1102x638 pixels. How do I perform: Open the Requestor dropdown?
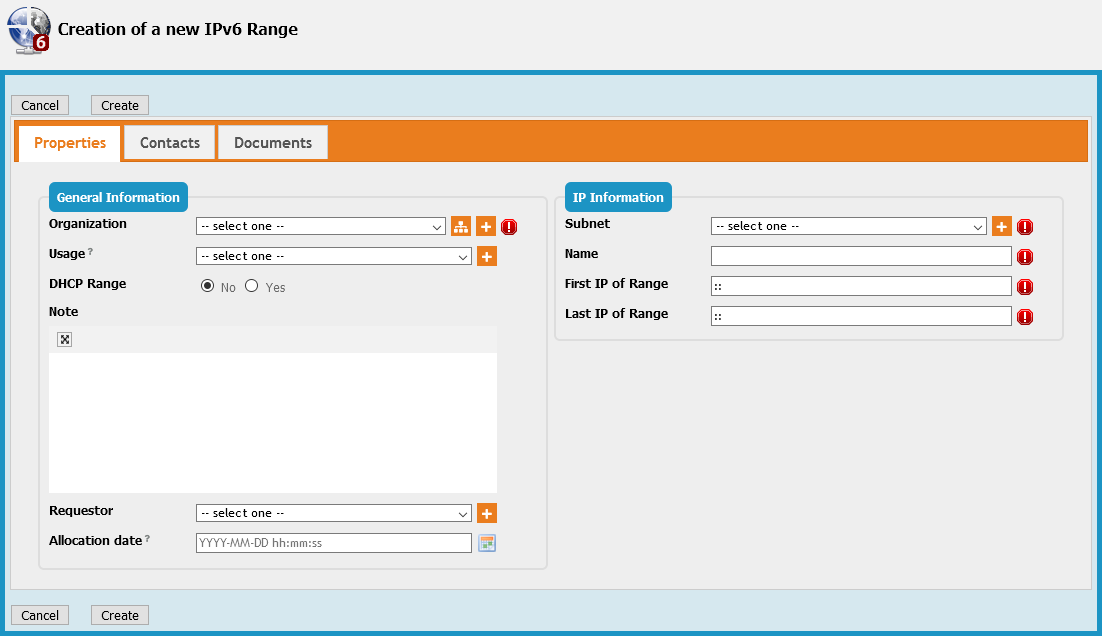(x=333, y=514)
